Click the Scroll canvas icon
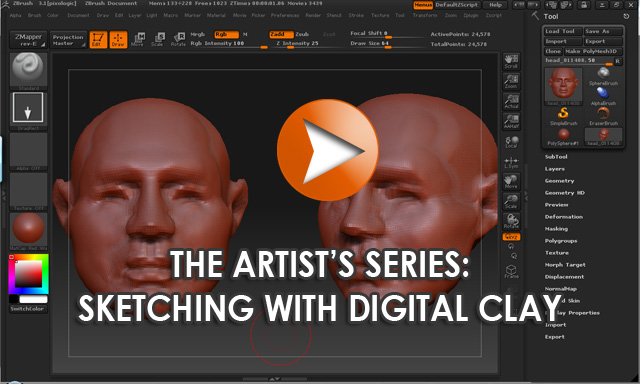Image resolution: width=640 pixels, height=384 pixels. pyautogui.click(x=511, y=61)
